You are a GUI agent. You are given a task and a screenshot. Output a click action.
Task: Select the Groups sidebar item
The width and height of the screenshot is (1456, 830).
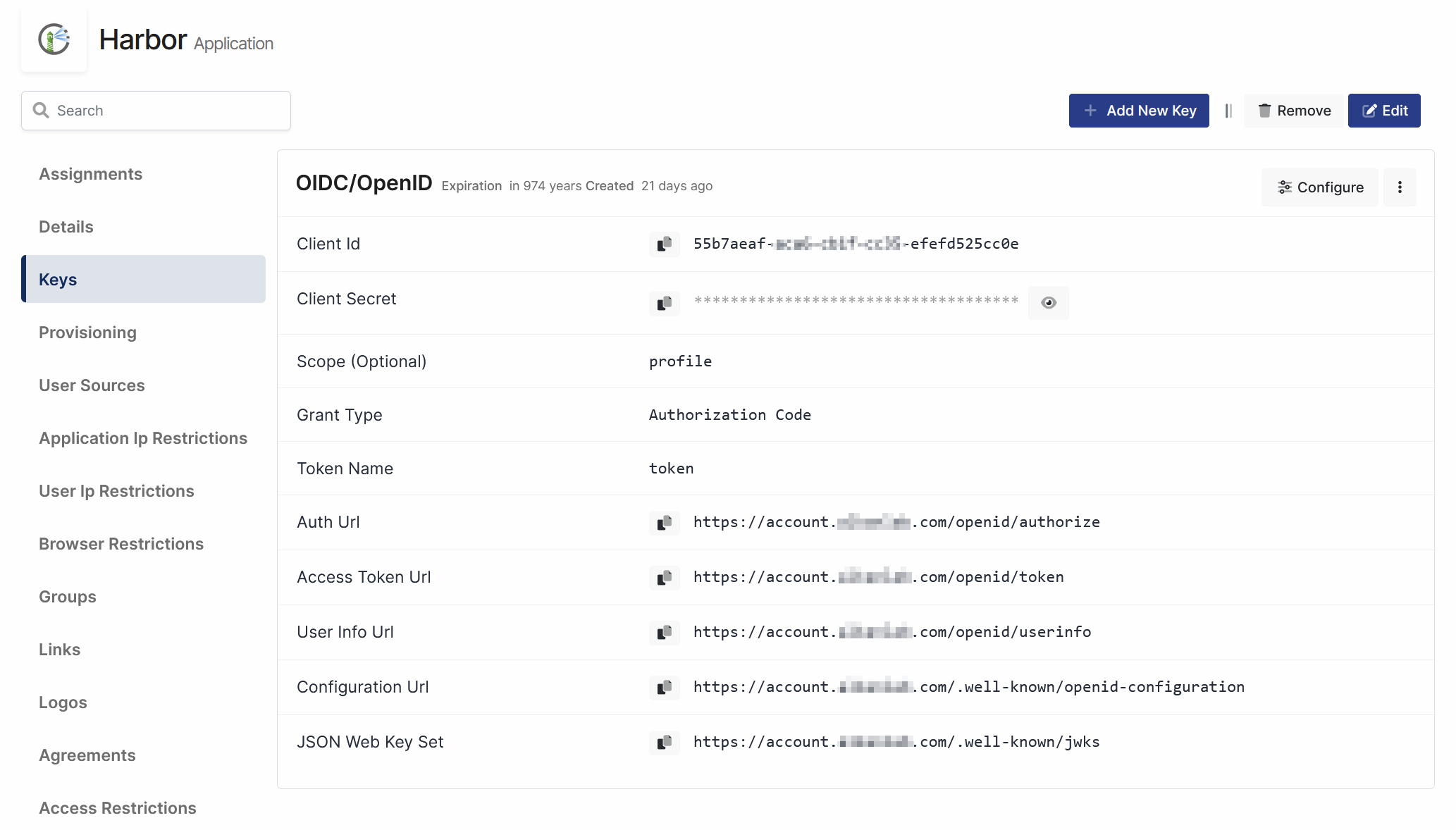click(68, 597)
